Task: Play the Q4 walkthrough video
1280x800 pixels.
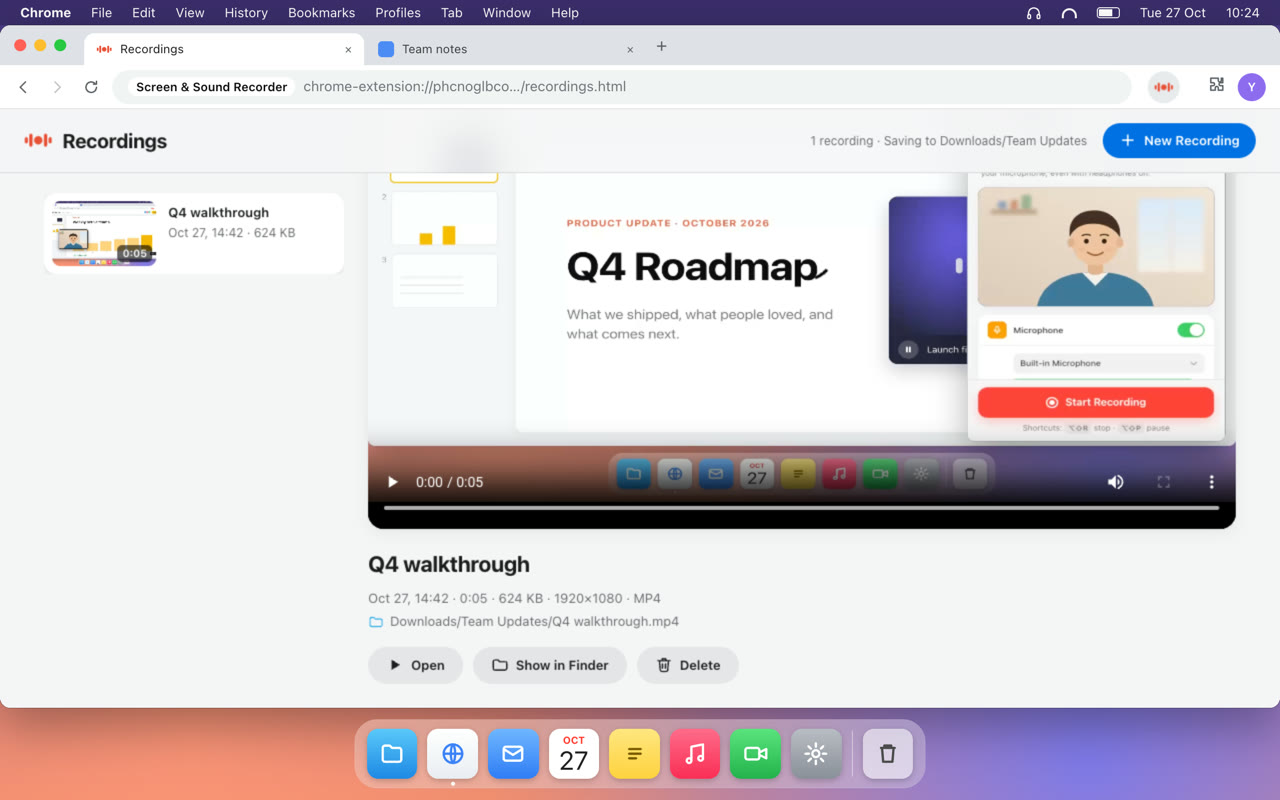Action: 393,482
